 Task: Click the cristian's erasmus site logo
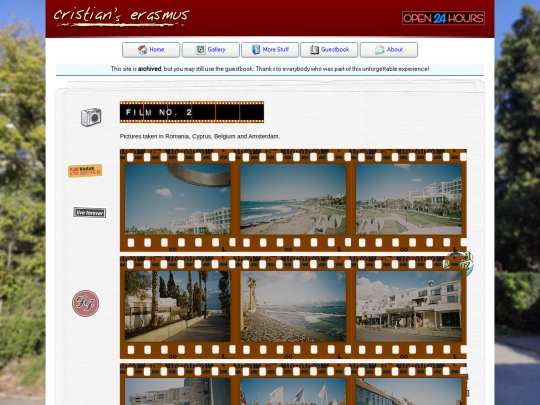121,17
